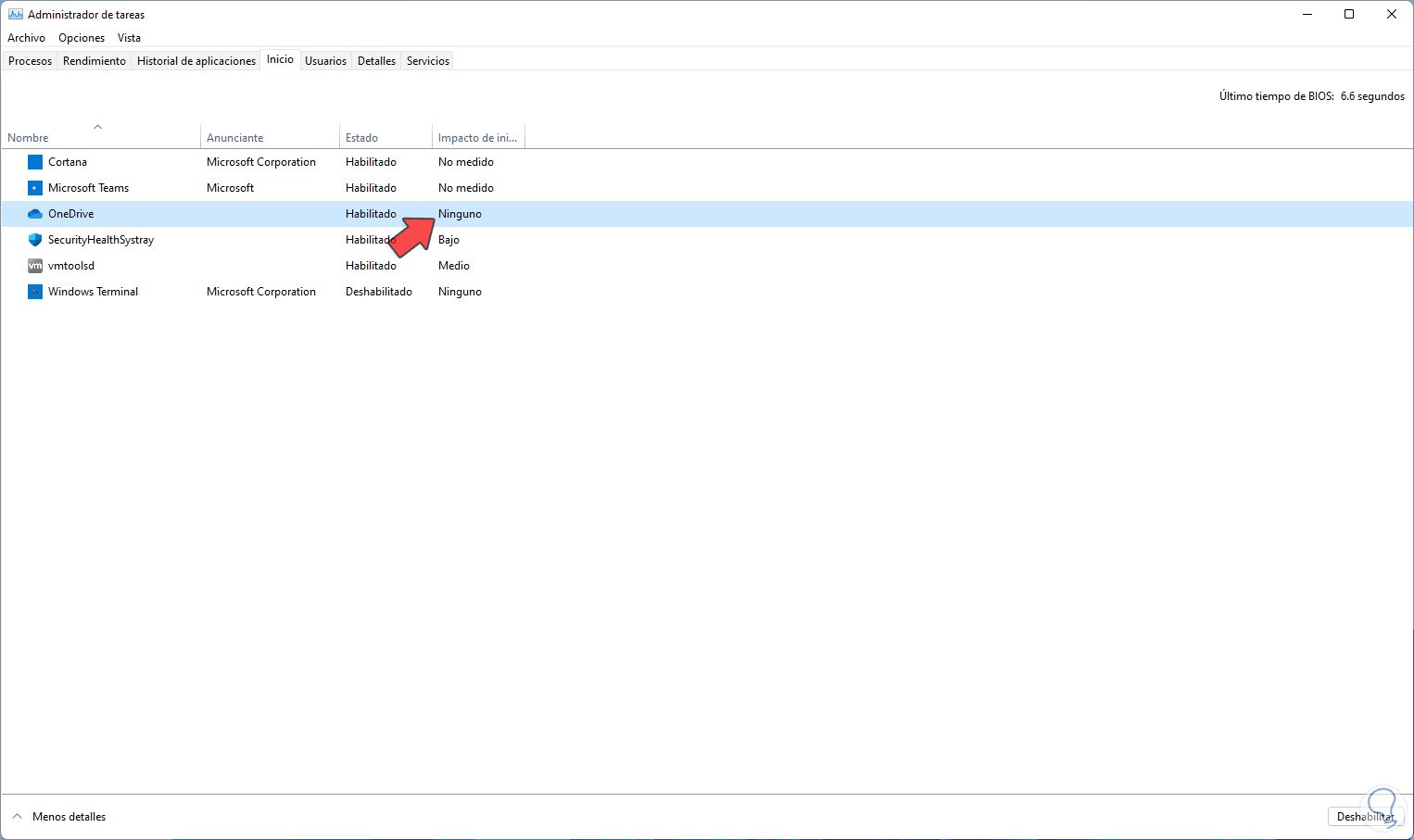The height and width of the screenshot is (840, 1414).
Task: Click Cortana's Habilitado status
Action: pyautogui.click(x=371, y=162)
